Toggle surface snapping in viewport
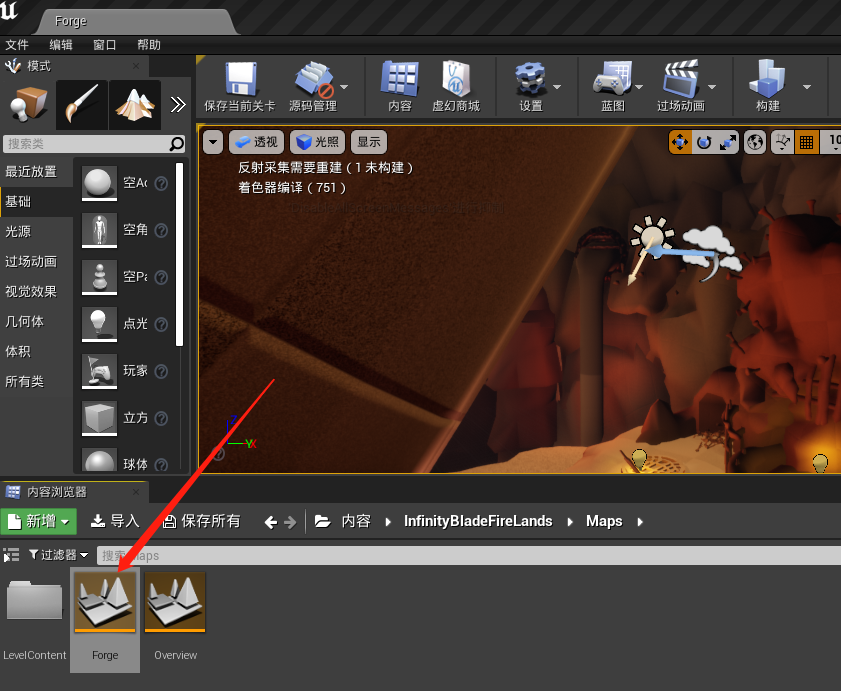This screenshot has width=841, height=691. [783, 142]
